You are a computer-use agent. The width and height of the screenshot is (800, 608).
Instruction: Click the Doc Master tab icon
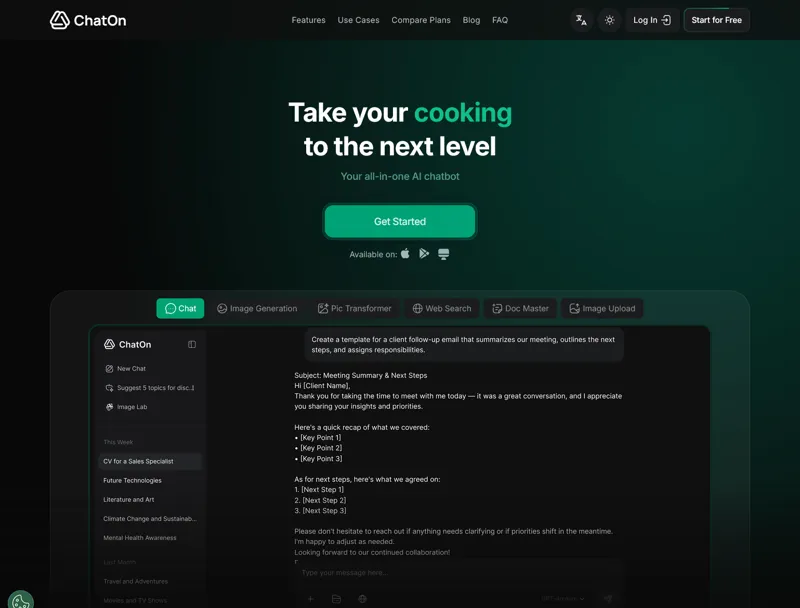[x=497, y=308]
